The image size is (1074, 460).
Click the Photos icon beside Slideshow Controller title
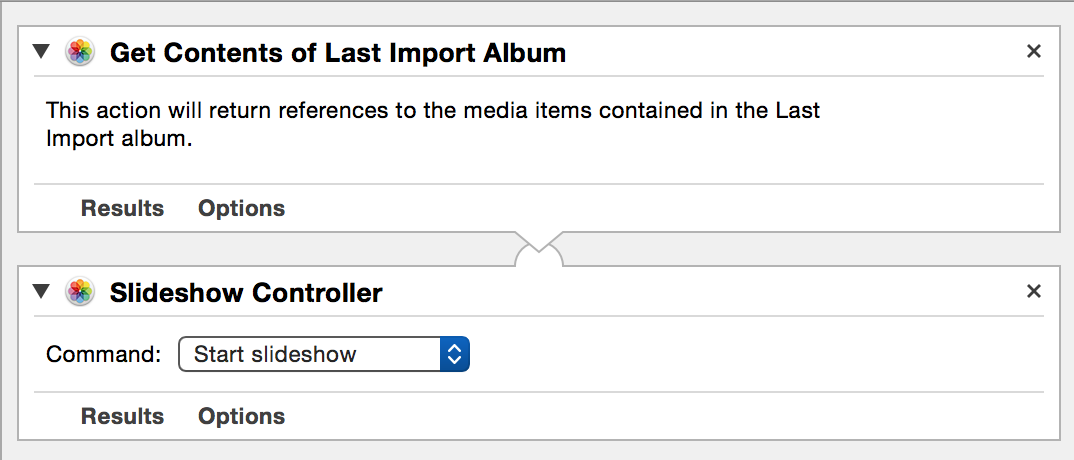80,292
